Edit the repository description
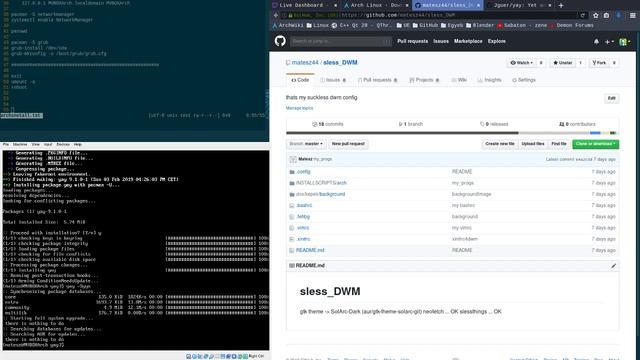Screen dimensions: 640x360 611,98
